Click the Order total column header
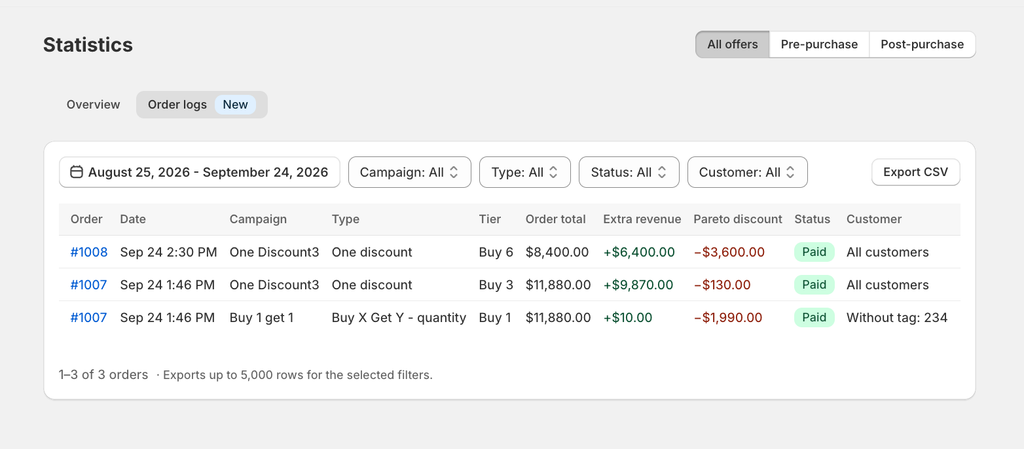The image size is (1024, 449). coord(556,219)
